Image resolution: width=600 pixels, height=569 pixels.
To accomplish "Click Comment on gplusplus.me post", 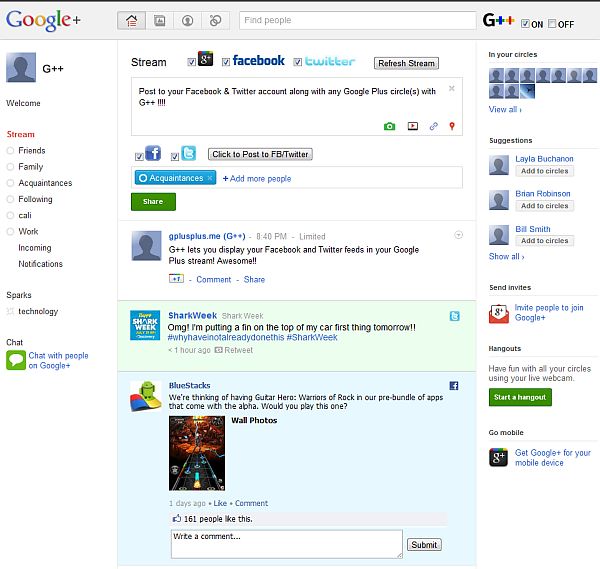I will coord(214,279).
